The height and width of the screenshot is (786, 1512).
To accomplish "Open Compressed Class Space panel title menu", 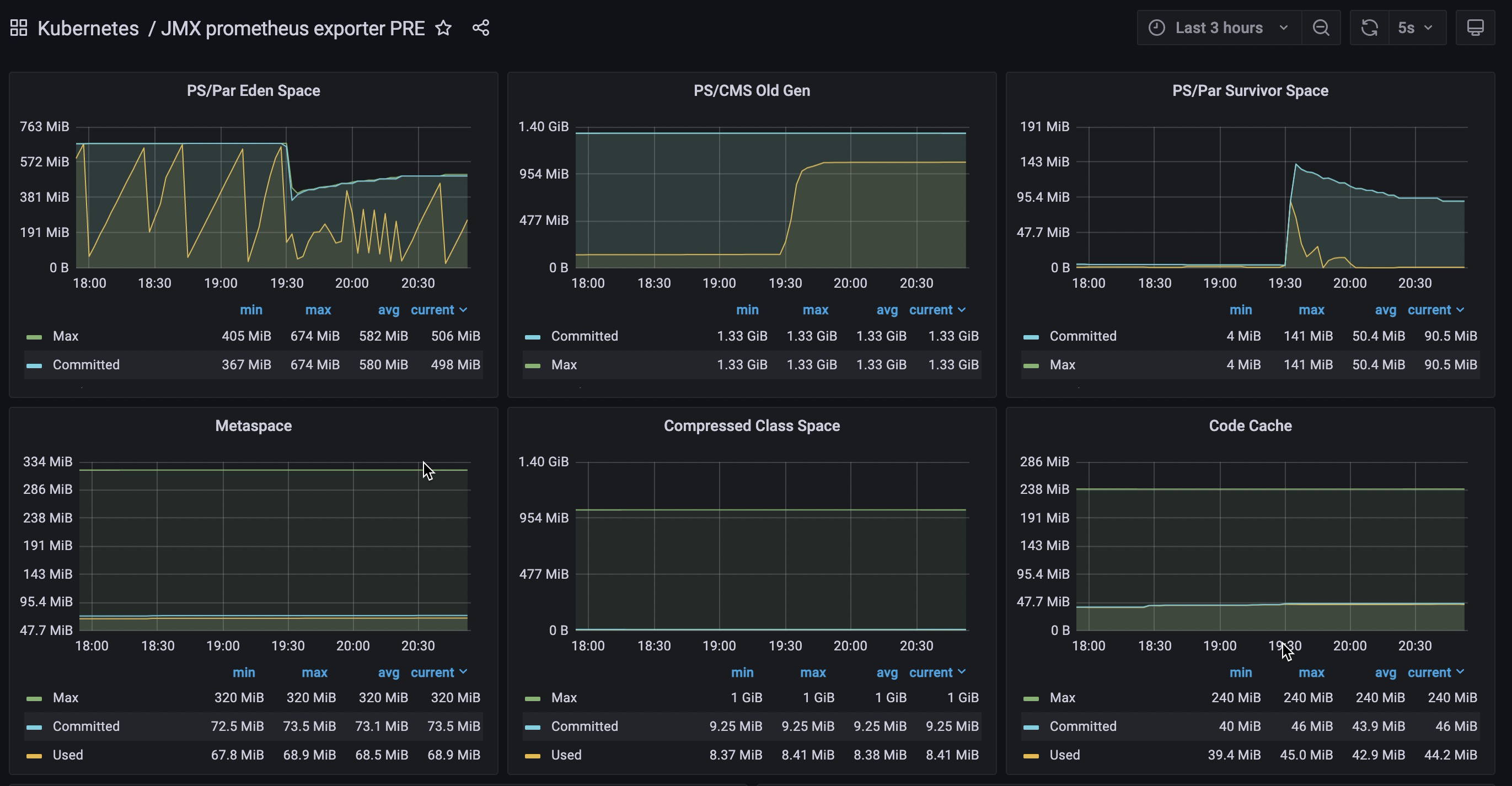I will pos(751,426).
